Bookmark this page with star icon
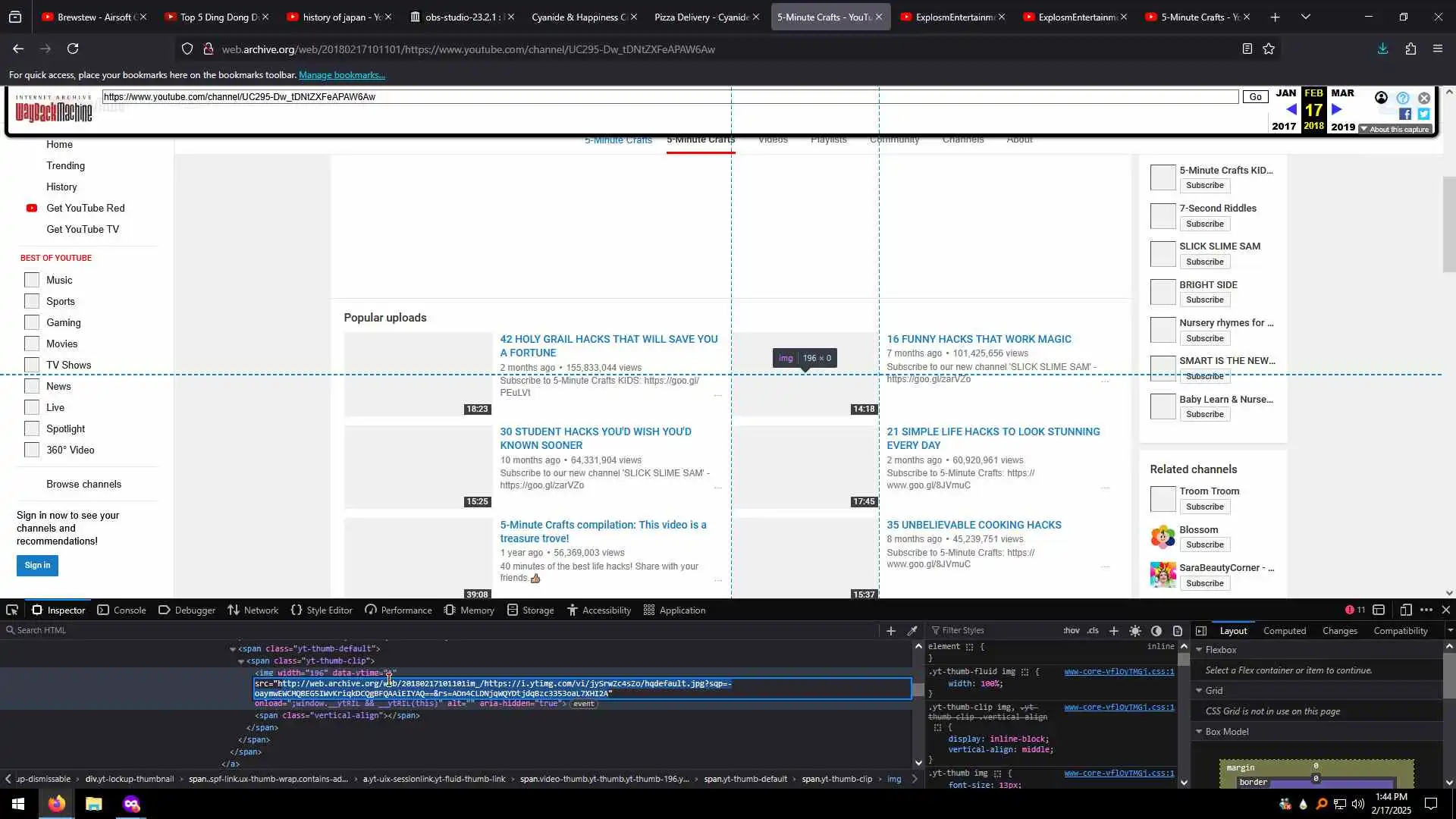 pyautogui.click(x=1269, y=49)
